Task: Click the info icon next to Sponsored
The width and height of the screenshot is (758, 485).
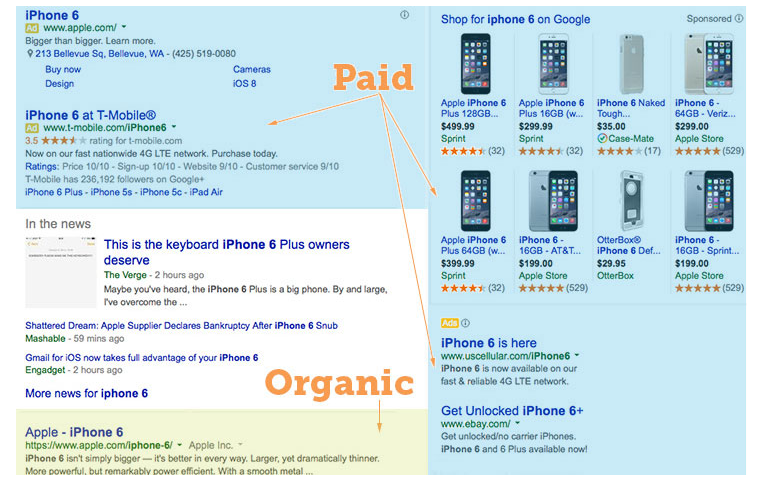Action: 739,18
